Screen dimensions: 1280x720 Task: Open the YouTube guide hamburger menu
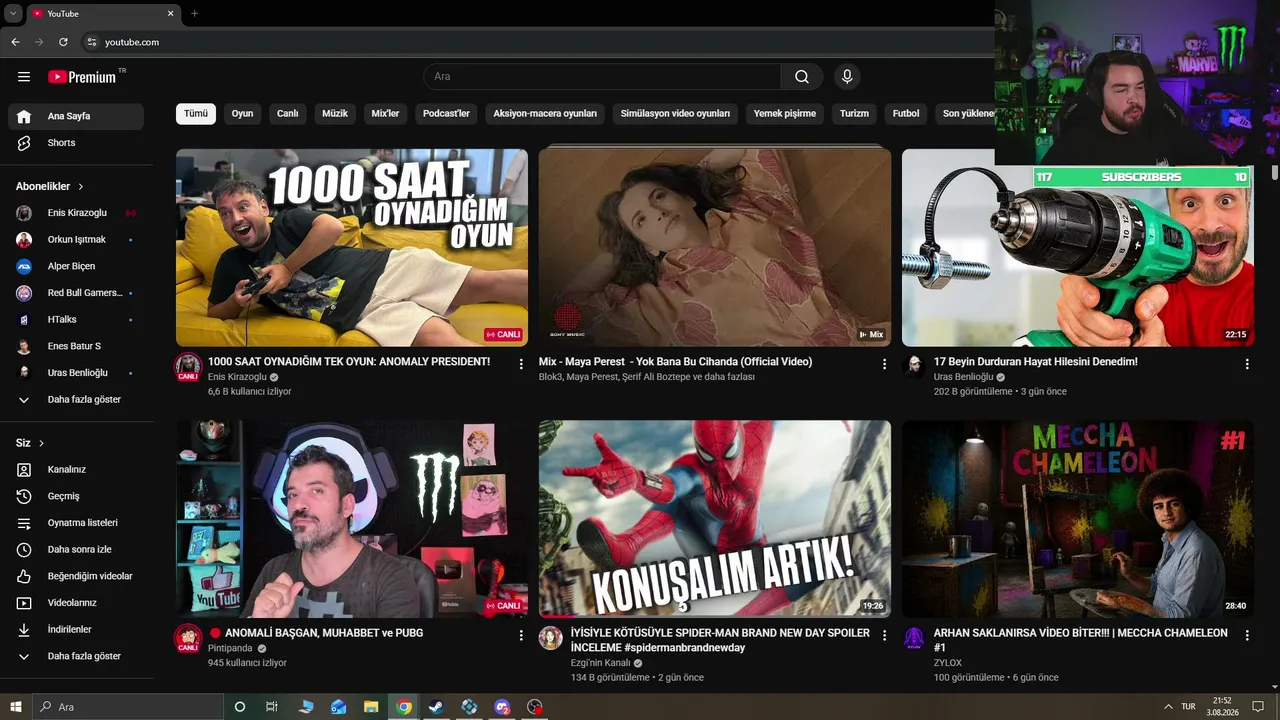(24, 77)
